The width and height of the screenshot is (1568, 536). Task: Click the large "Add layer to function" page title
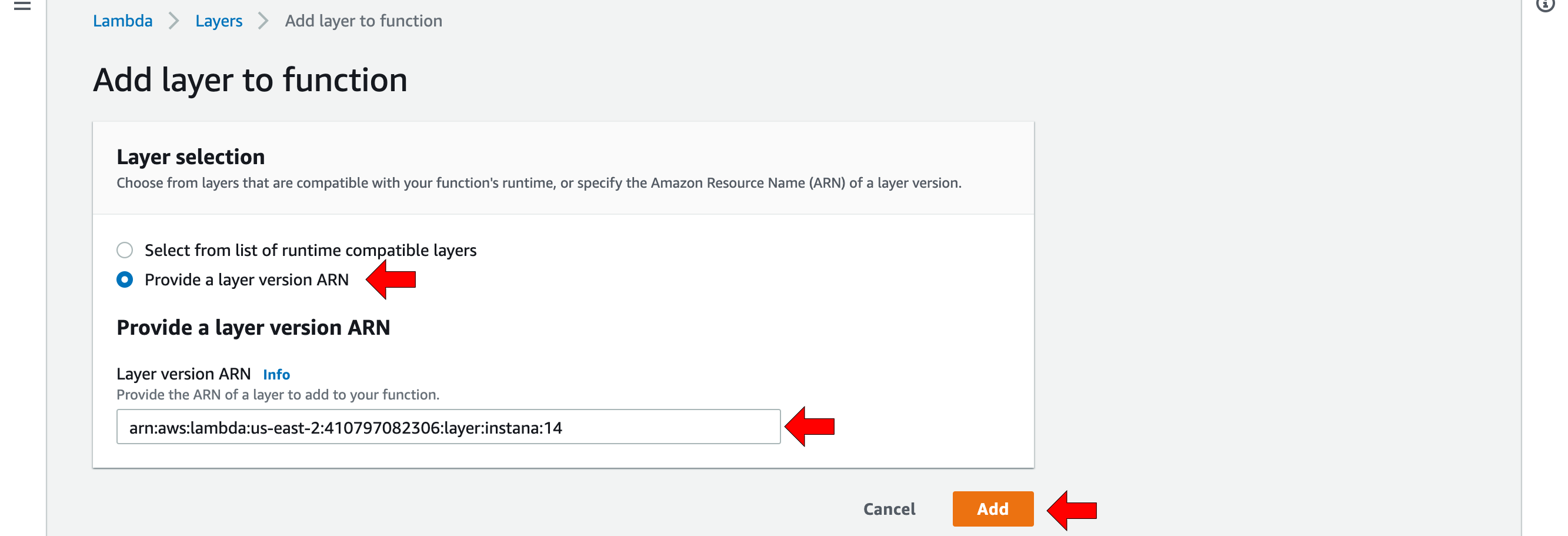tap(250, 80)
